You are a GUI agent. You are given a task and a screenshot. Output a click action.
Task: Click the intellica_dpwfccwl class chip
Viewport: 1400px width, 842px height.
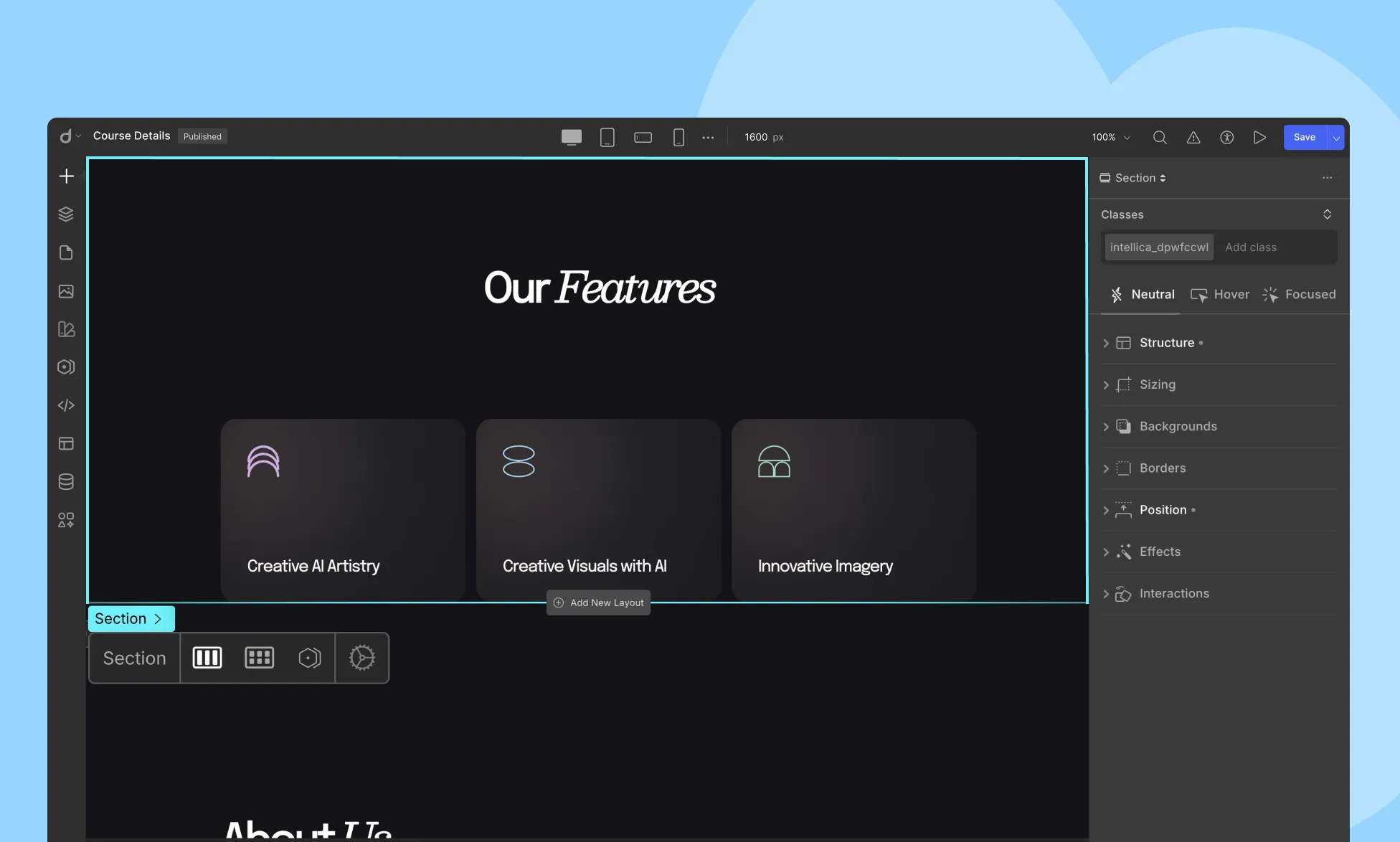tap(1159, 247)
